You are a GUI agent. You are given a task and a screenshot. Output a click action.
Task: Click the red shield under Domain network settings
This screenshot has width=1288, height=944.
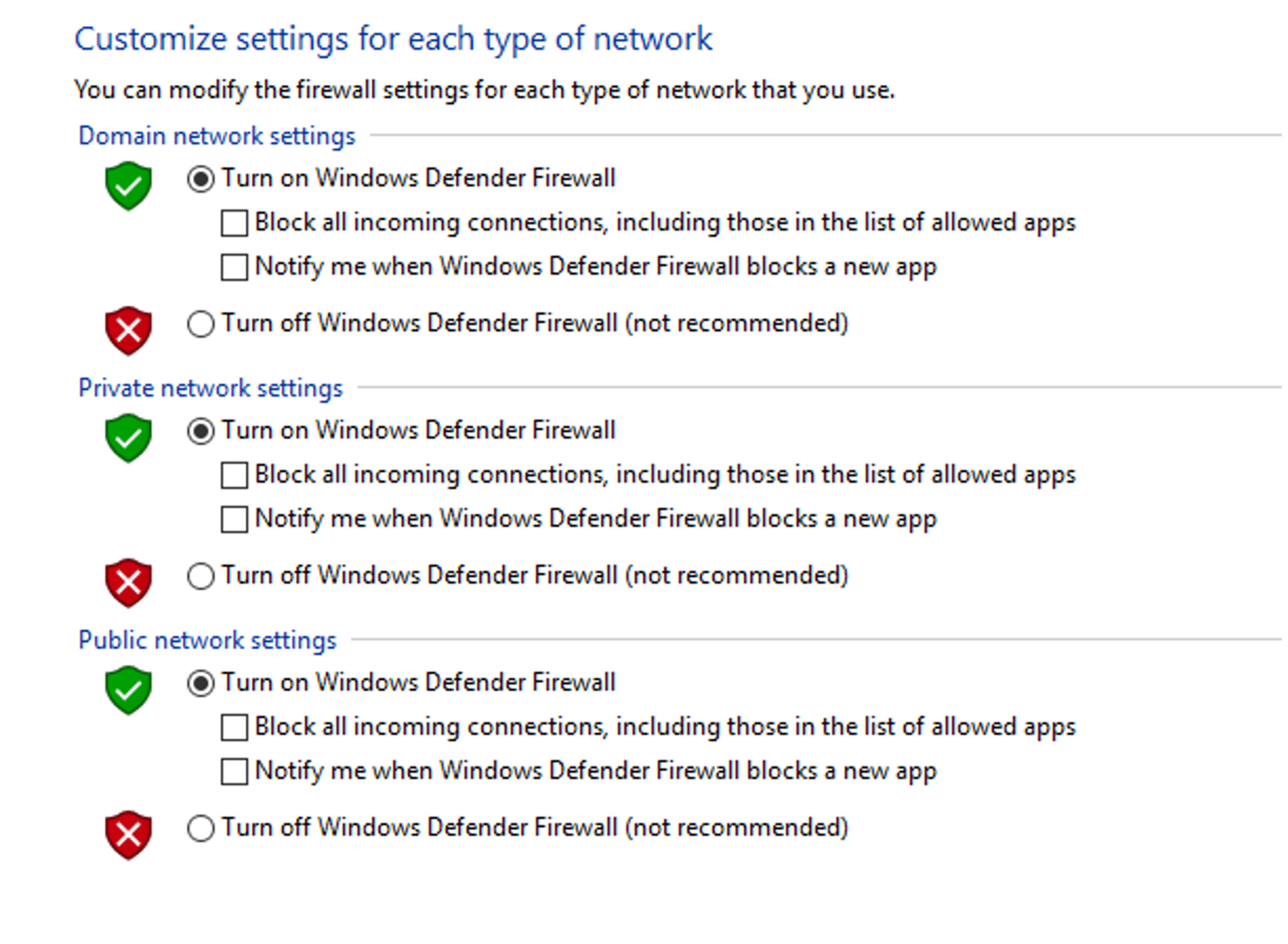128,331
